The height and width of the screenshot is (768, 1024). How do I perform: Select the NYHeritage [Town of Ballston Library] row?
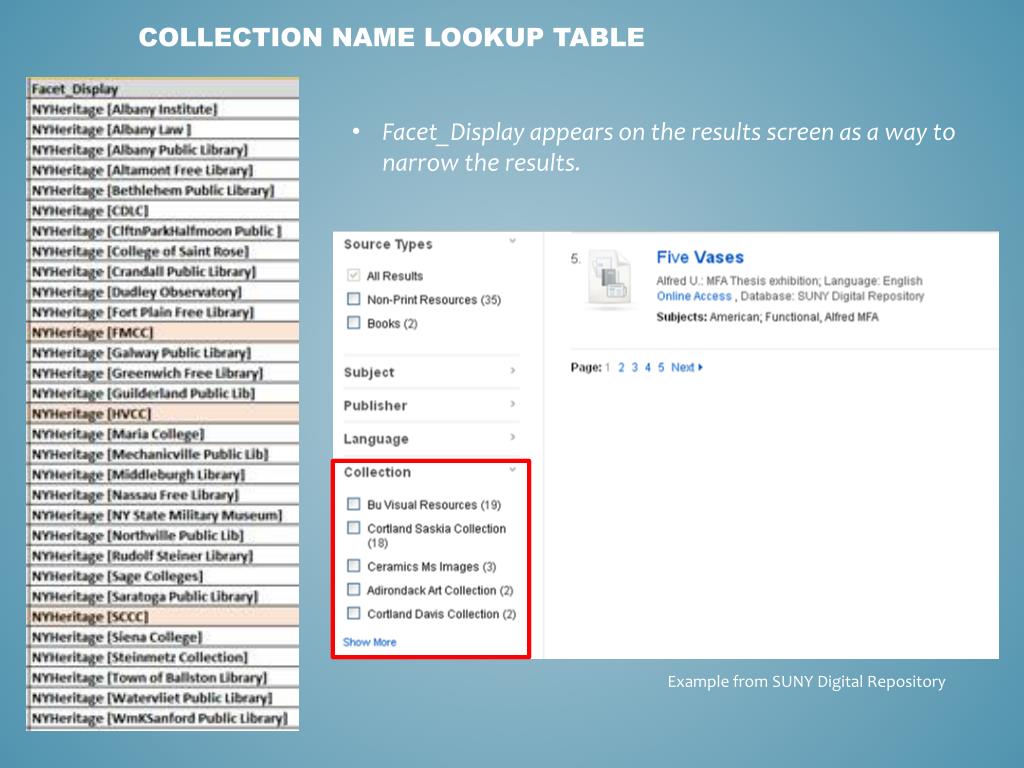[x=163, y=677]
